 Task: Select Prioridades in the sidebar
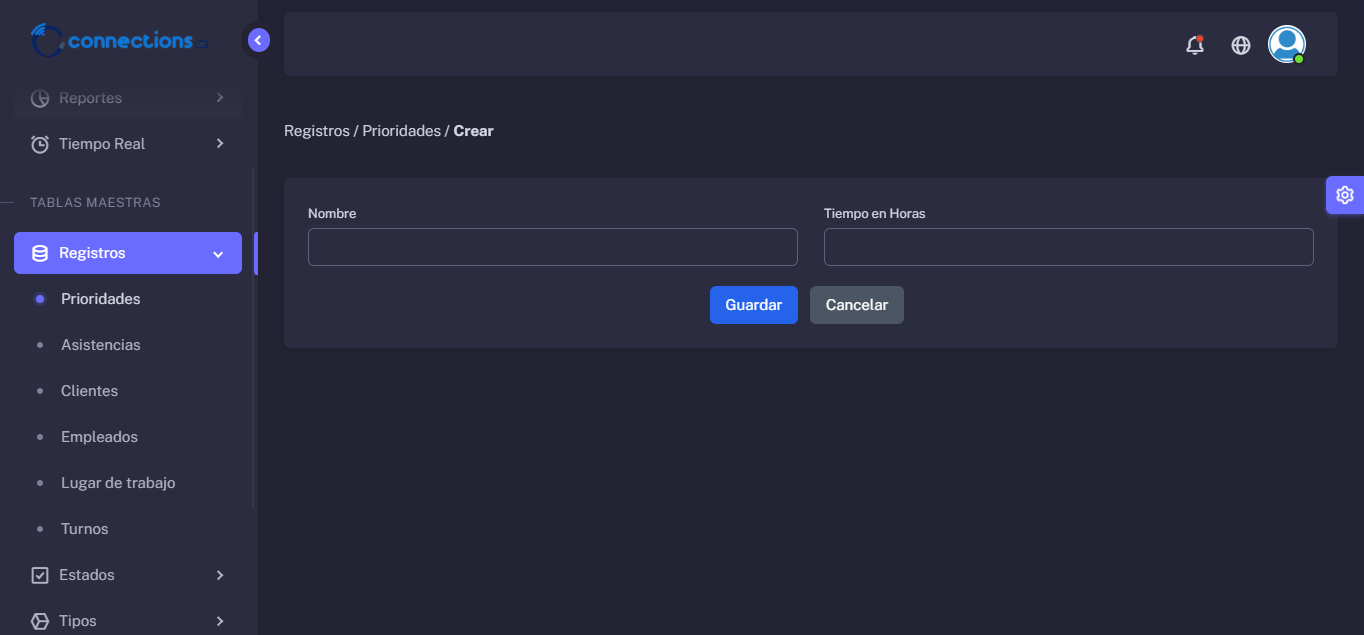[x=100, y=299]
